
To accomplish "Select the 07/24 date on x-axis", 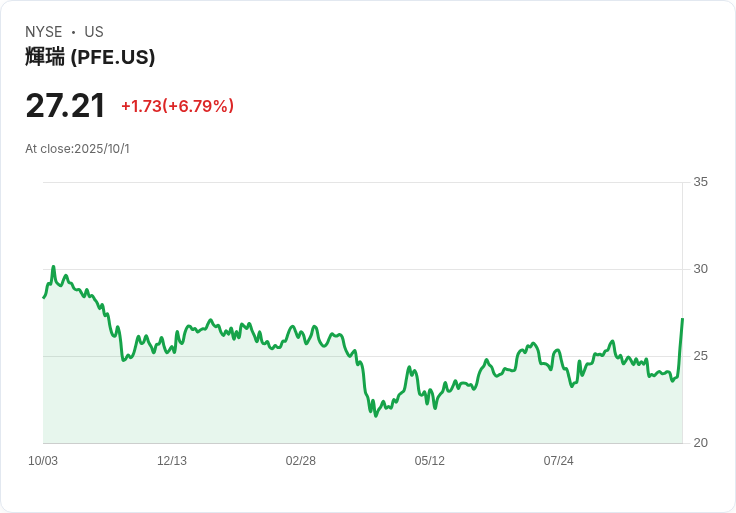I will [x=559, y=461].
